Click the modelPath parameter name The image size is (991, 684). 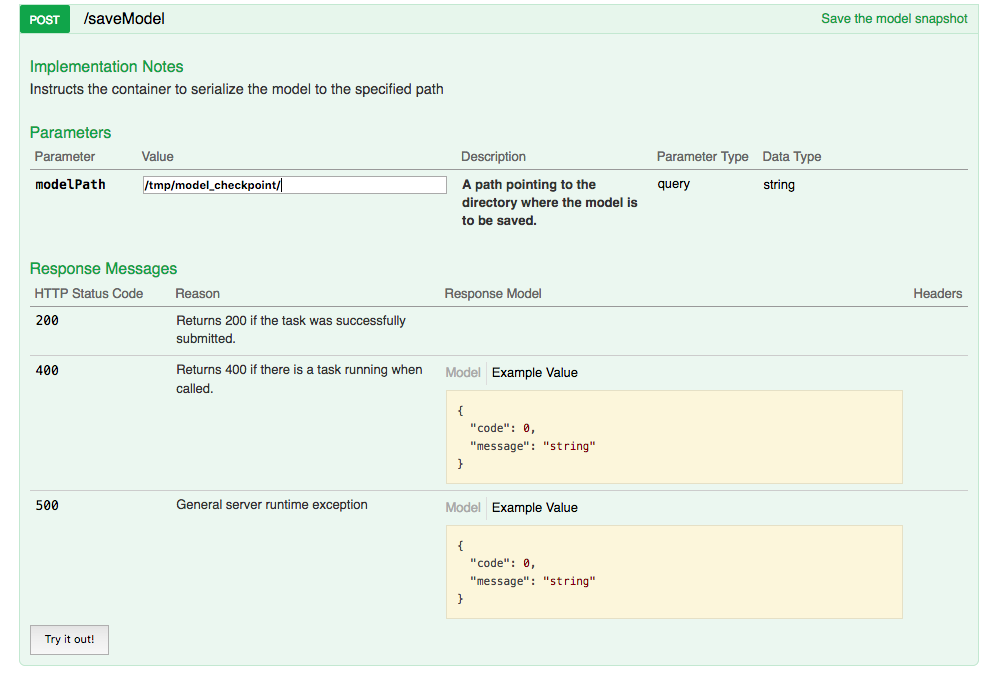tap(70, 185)
